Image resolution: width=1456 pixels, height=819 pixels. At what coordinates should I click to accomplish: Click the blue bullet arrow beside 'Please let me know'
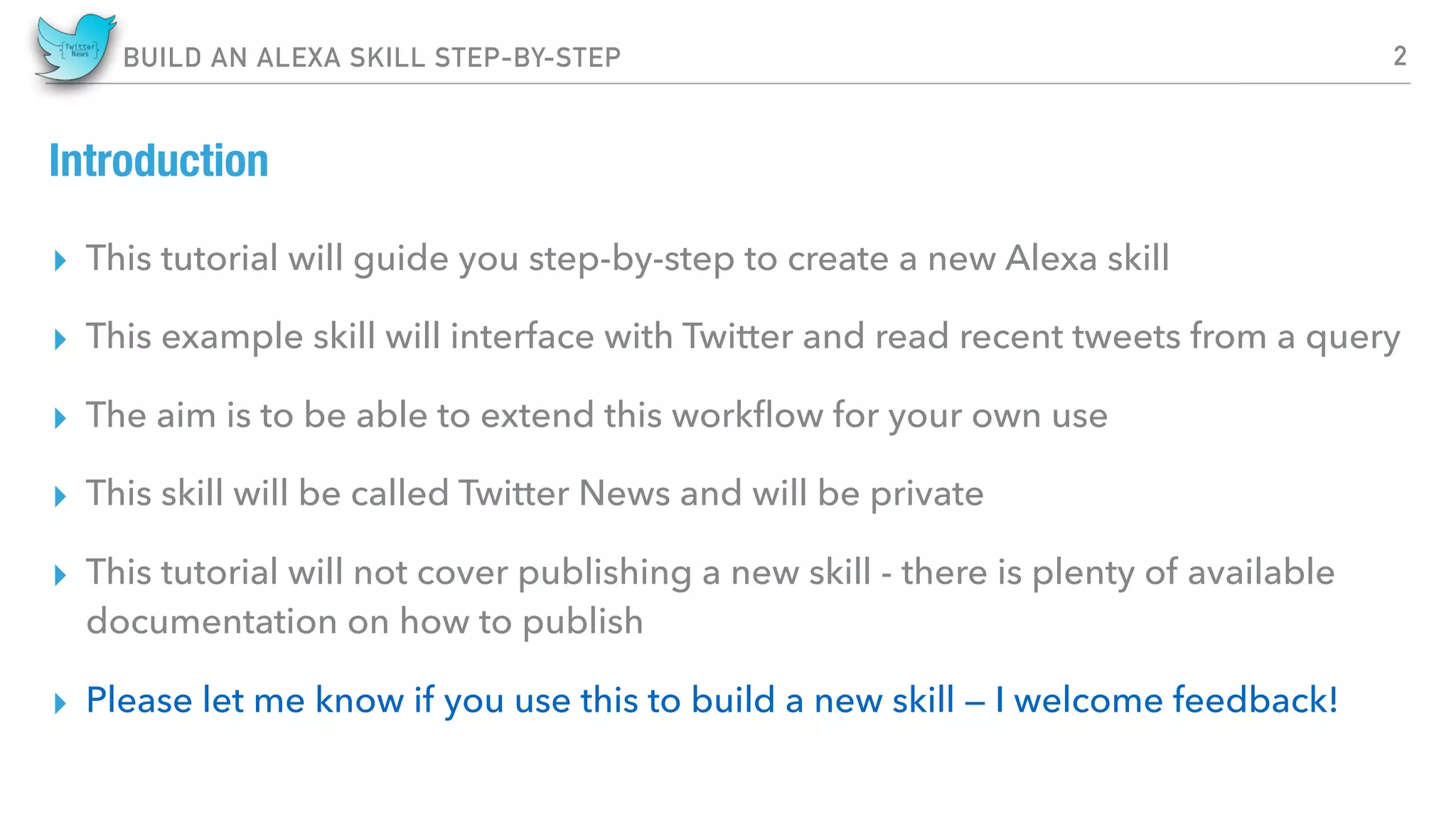tap(60, 703)
